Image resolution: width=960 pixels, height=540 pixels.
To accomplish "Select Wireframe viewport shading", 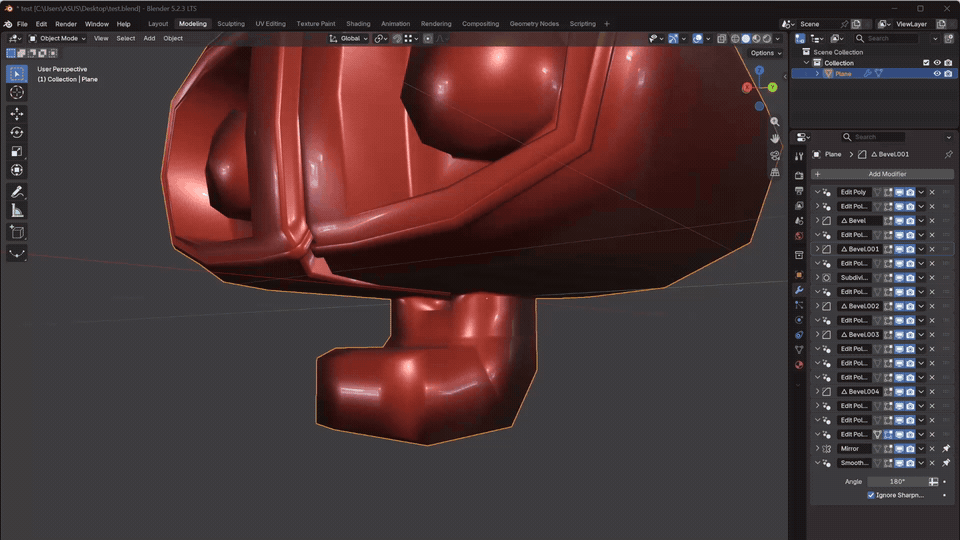I will tap(735, 39).
